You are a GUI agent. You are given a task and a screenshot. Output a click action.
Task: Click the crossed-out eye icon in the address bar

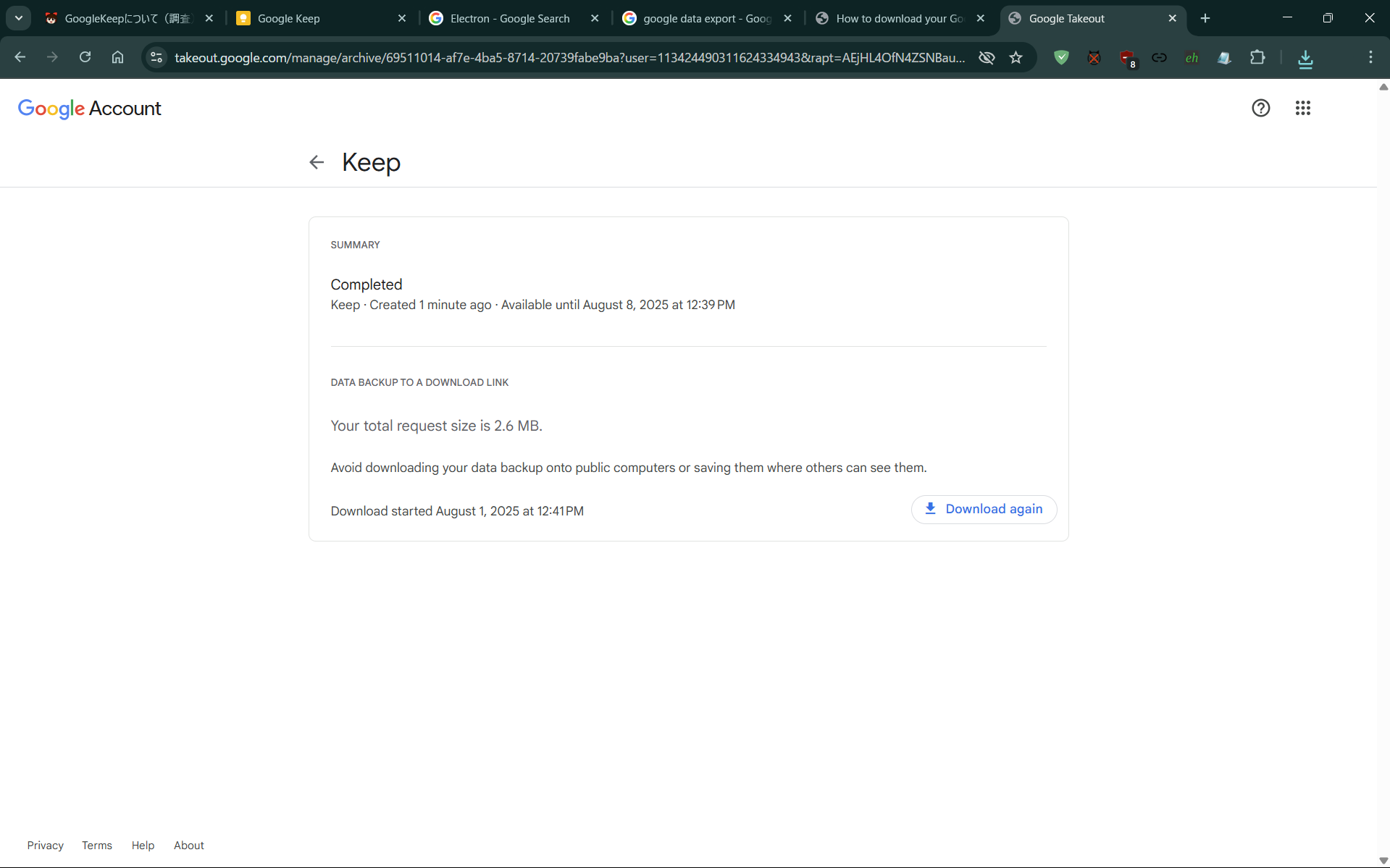[x=987, y=57]
